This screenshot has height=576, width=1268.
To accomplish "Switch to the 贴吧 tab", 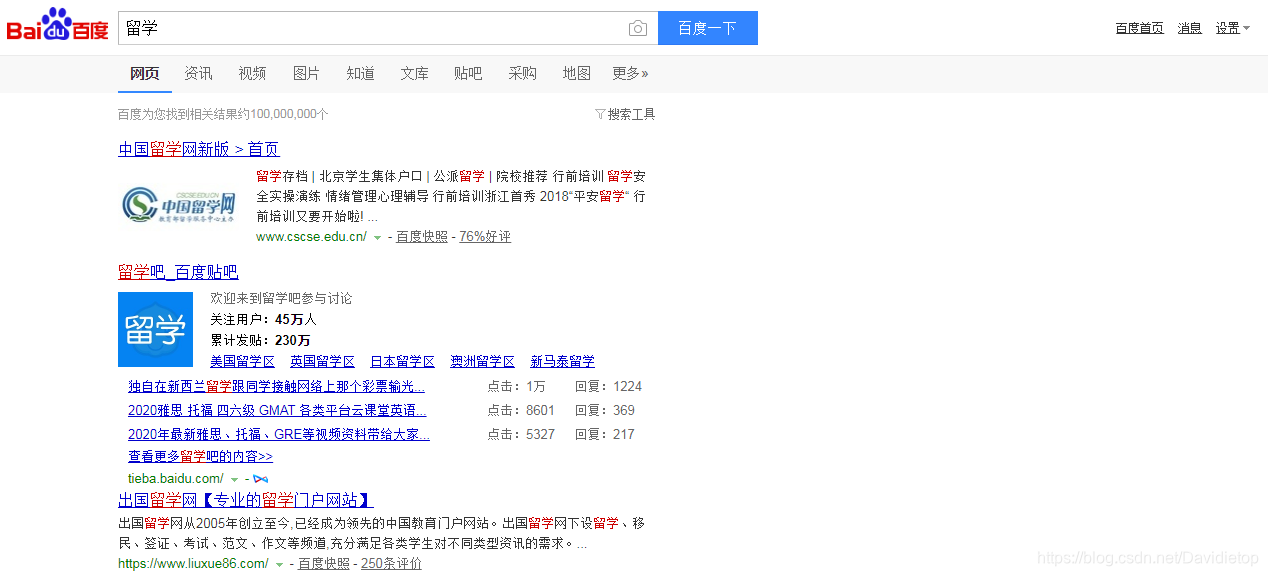I will click(468, 73).
